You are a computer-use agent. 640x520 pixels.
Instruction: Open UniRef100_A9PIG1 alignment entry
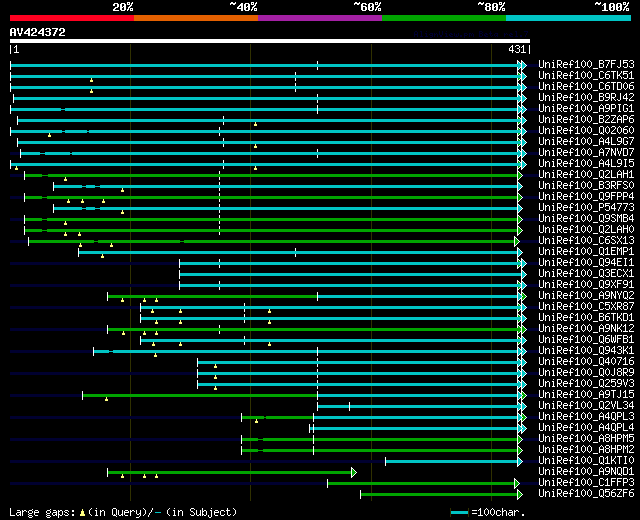tap(586, 109)
